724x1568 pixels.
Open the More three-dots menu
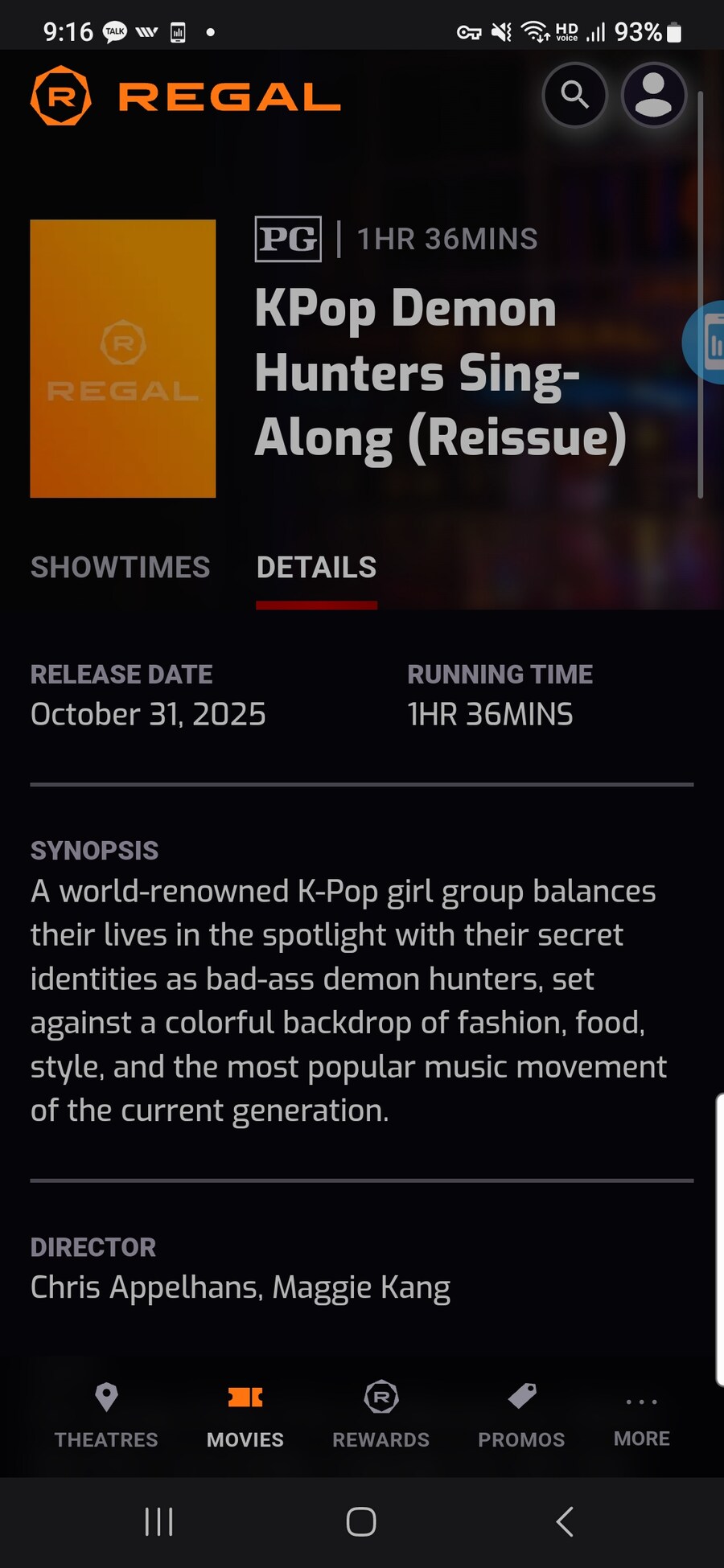642,1402
